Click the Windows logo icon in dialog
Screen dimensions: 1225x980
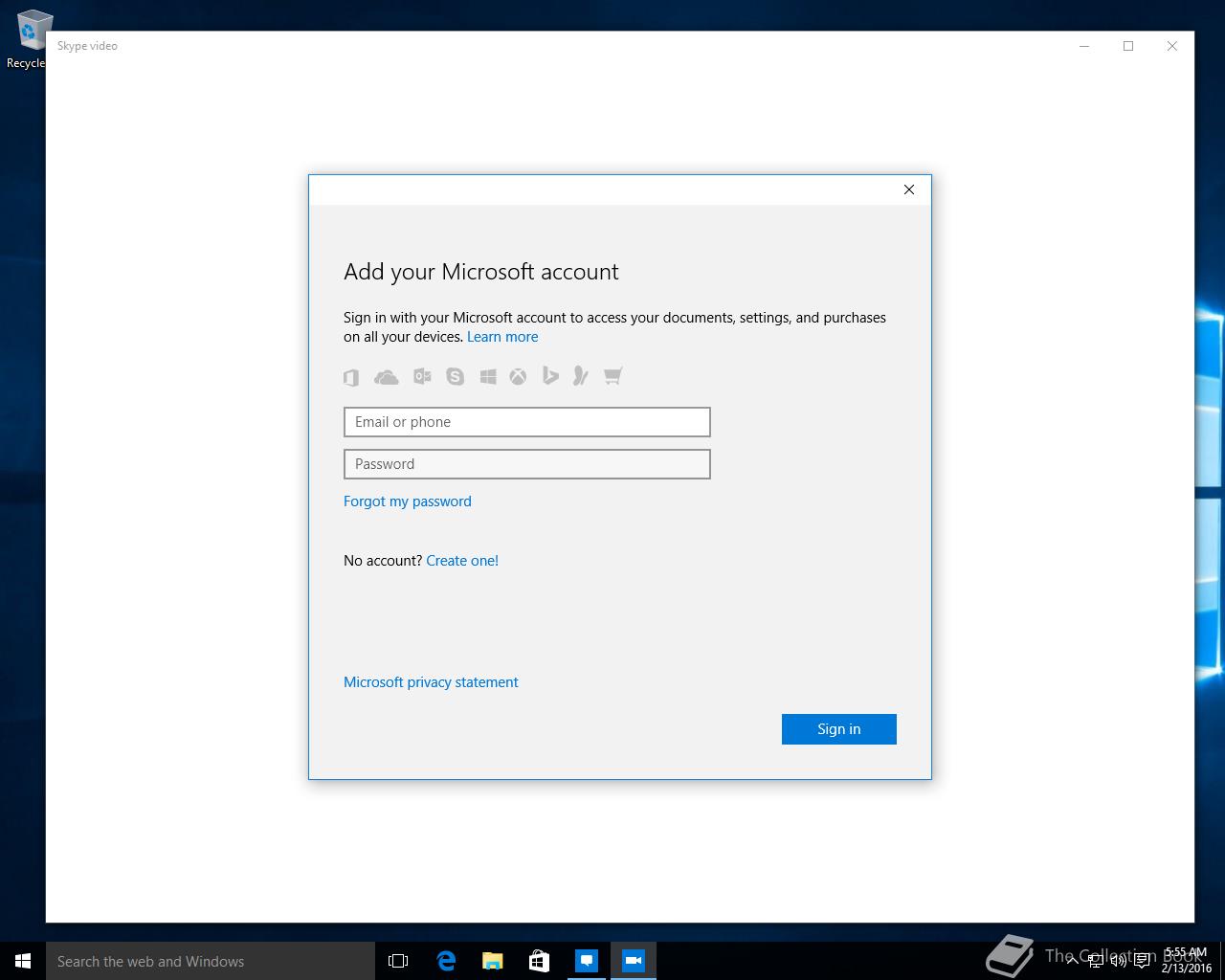tap(488, 377)
